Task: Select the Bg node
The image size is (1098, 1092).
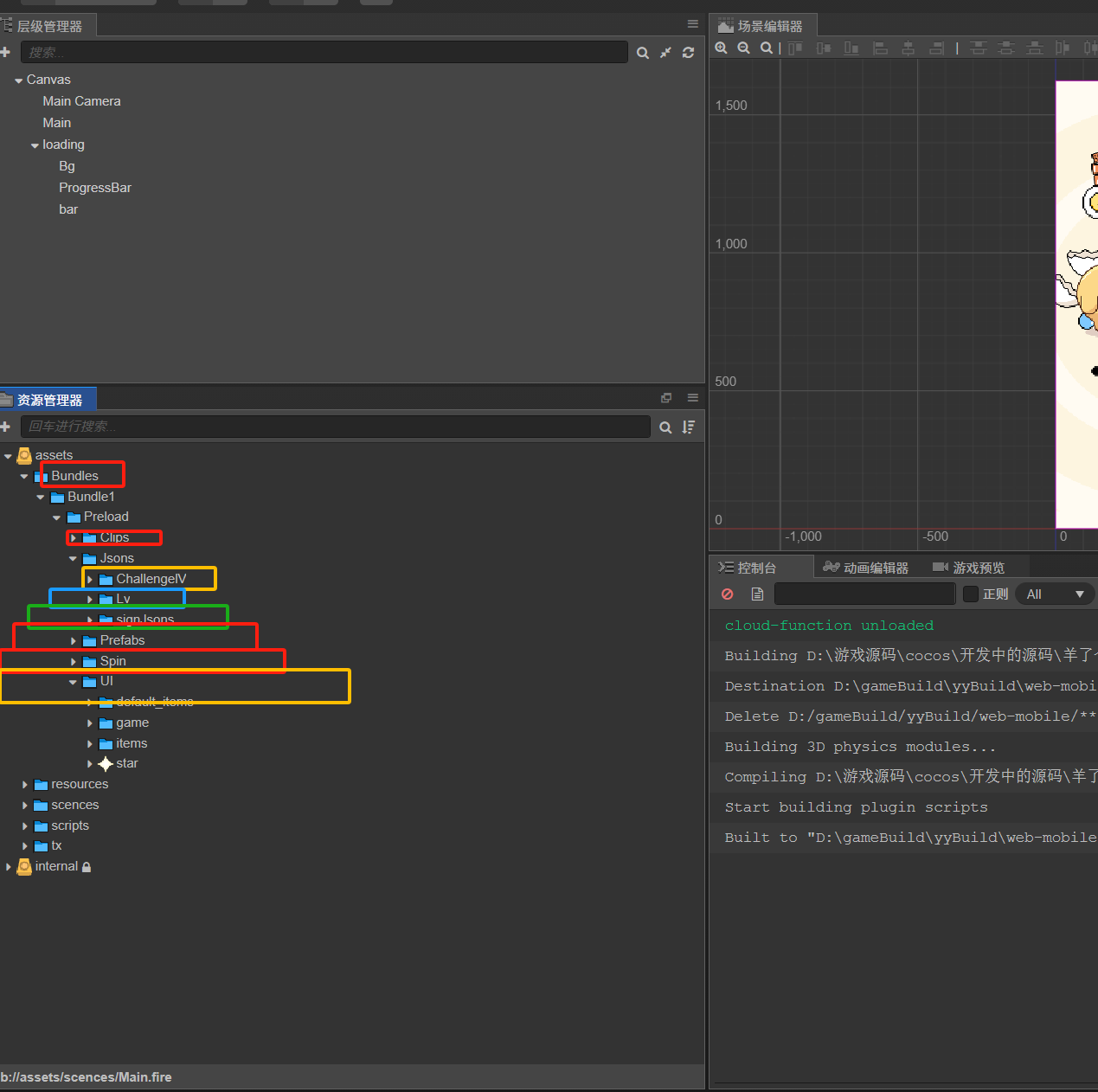Action: tap(67, 166)
